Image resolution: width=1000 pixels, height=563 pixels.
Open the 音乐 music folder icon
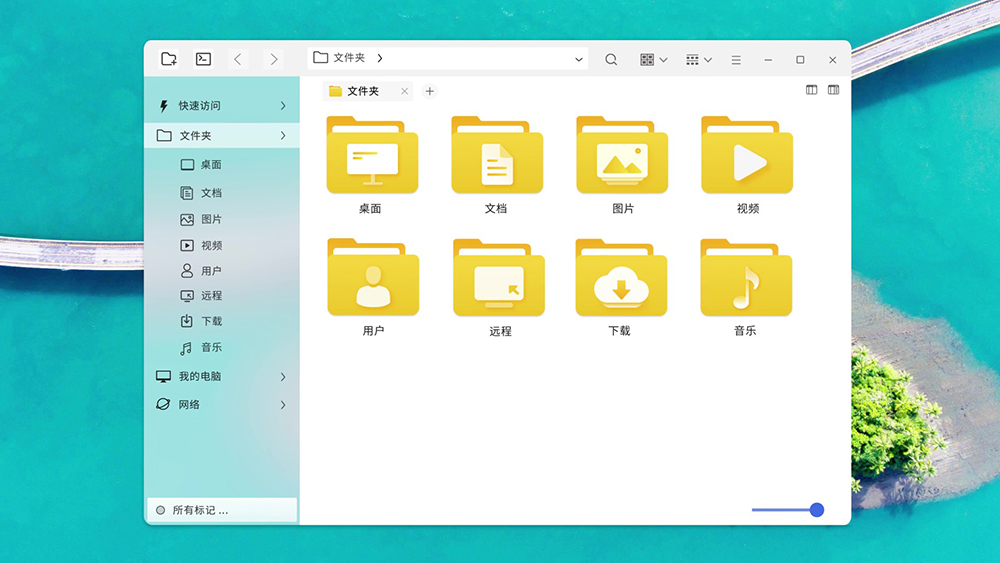[x=746, y=278]
